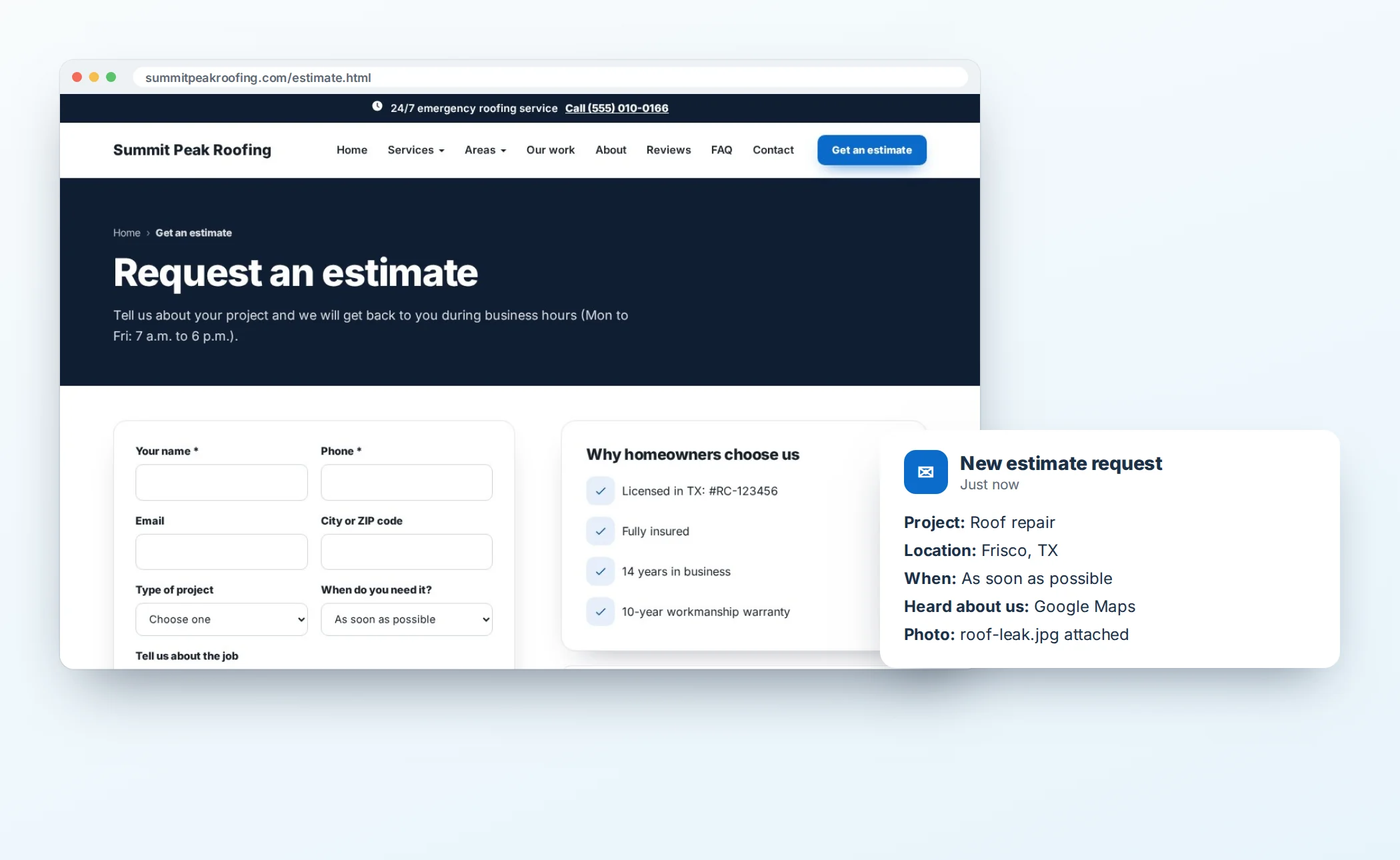1400x860 pixels.
Task: Open the FAQ page
Action: click(x=721, y=150)
